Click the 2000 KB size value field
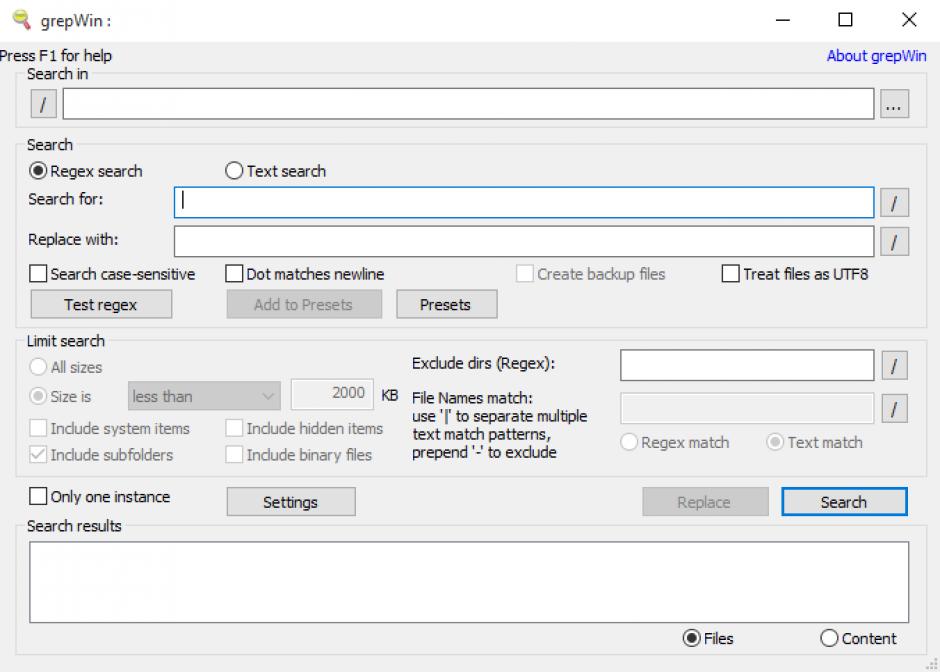Image resolution: width=940 pixels, height=672 pixels. coord(332,394)
